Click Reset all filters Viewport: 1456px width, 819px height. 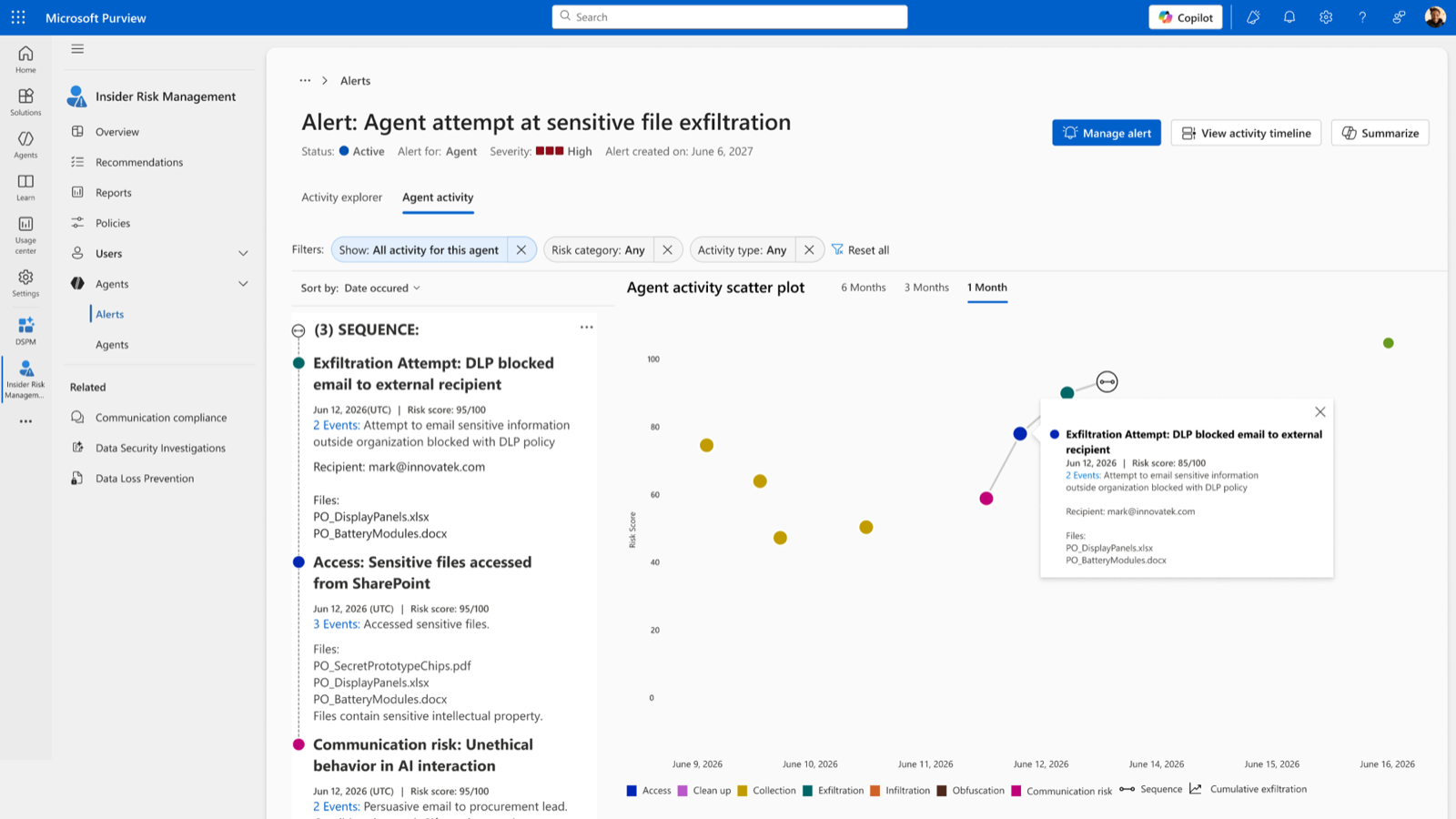point(861,249)
